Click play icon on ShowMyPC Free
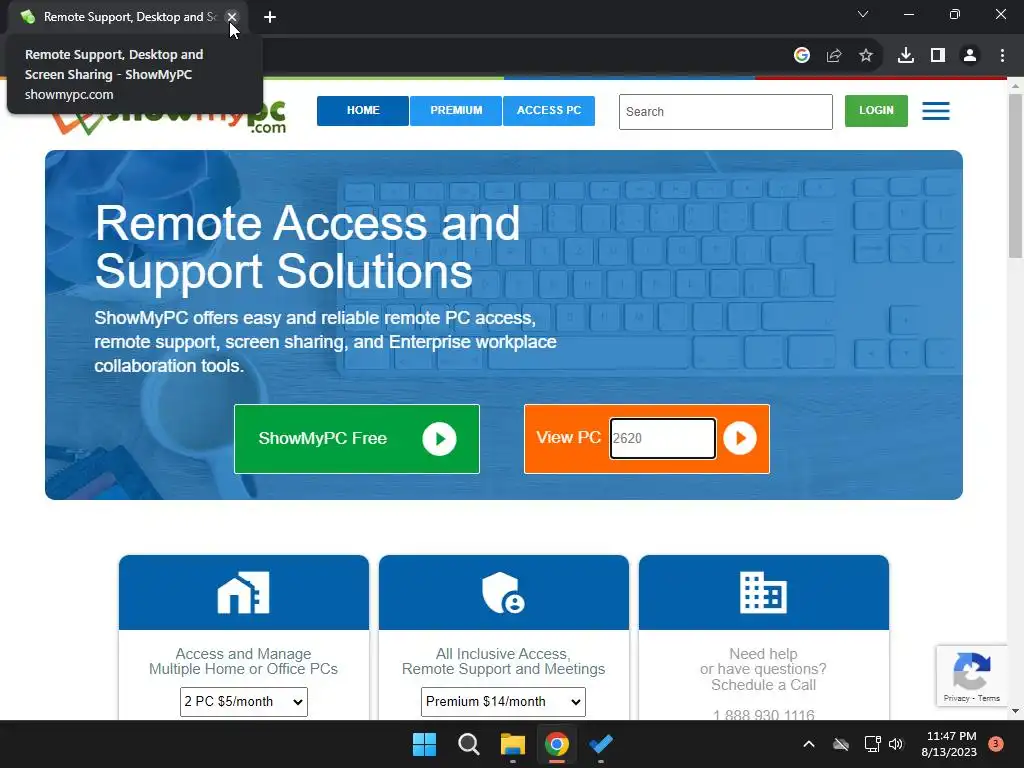The image size is (1024, 768). (x=439, y=439)
